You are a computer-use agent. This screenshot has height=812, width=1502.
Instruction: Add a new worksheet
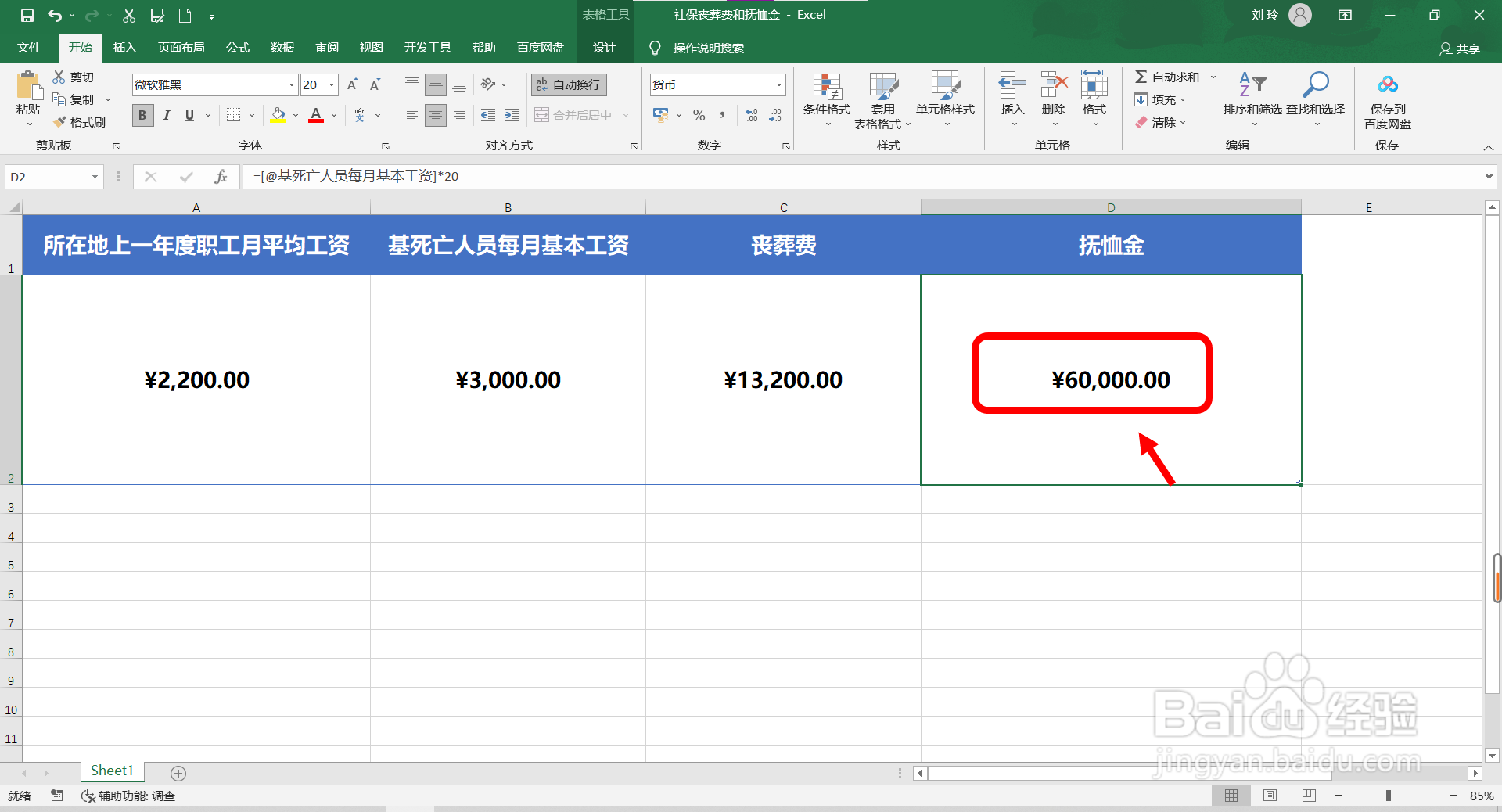(178, 773)
